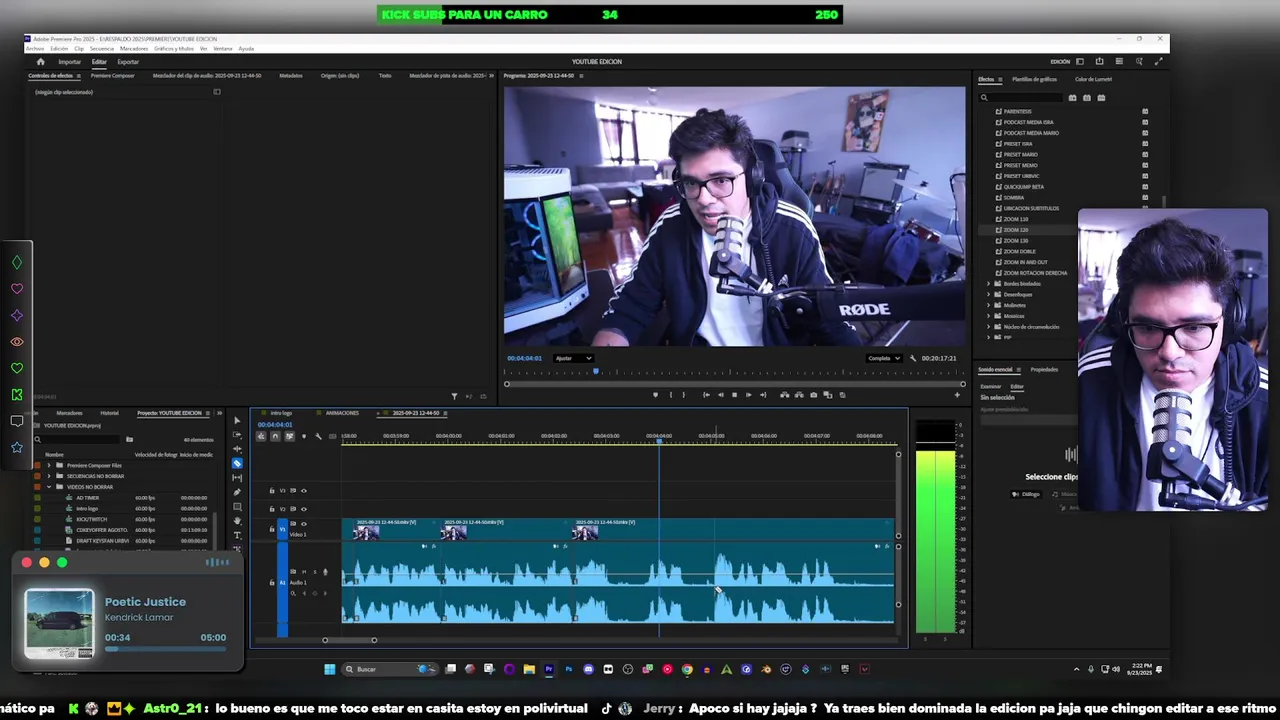Click the program monitor scrub bar playhead

point(596,372)
